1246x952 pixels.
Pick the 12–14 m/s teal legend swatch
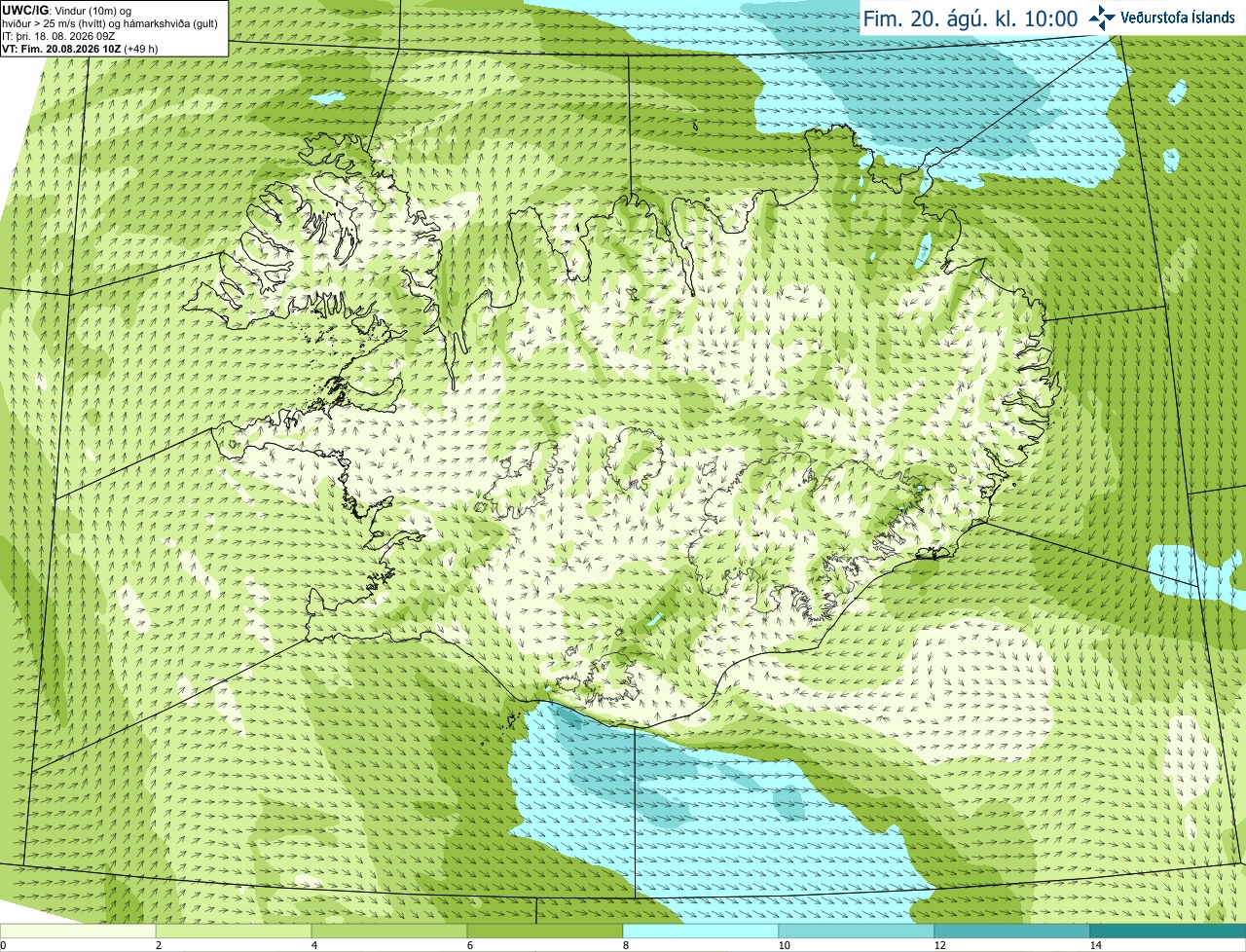pos(1012,931)
